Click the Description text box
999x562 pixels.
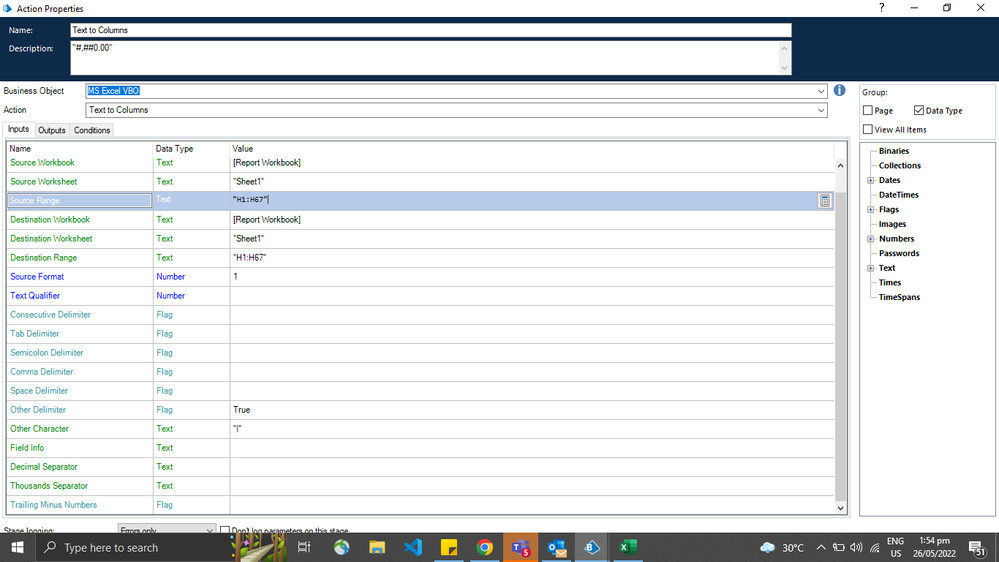click(425, 58)
